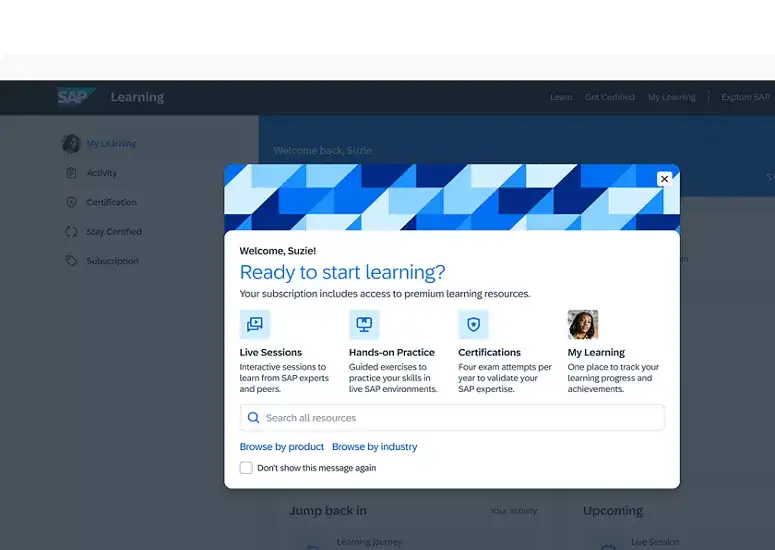Screen dimensions: 775x550
Task: Close the welcome dialog with the X
Action: [664, 178]
